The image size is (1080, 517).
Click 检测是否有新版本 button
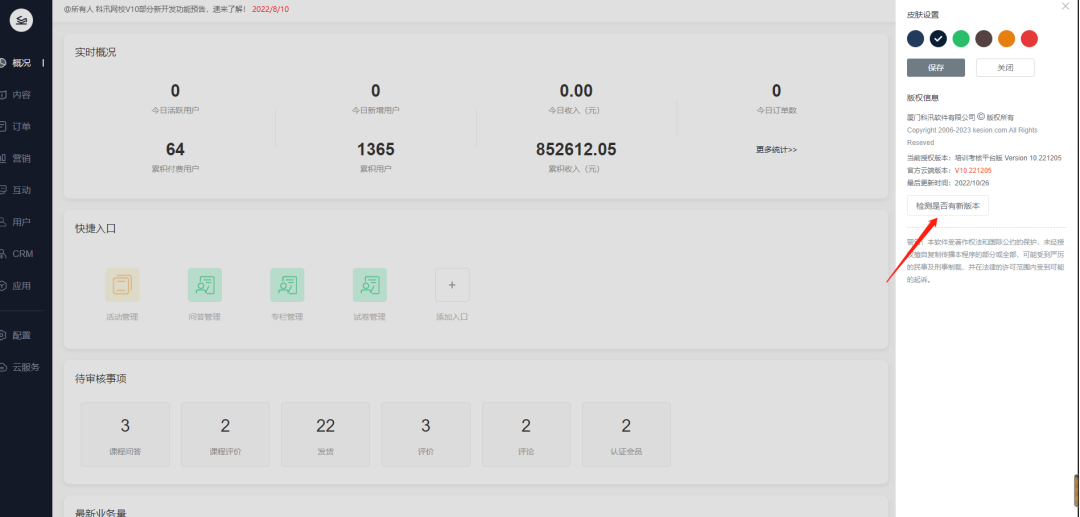(948, 205)
